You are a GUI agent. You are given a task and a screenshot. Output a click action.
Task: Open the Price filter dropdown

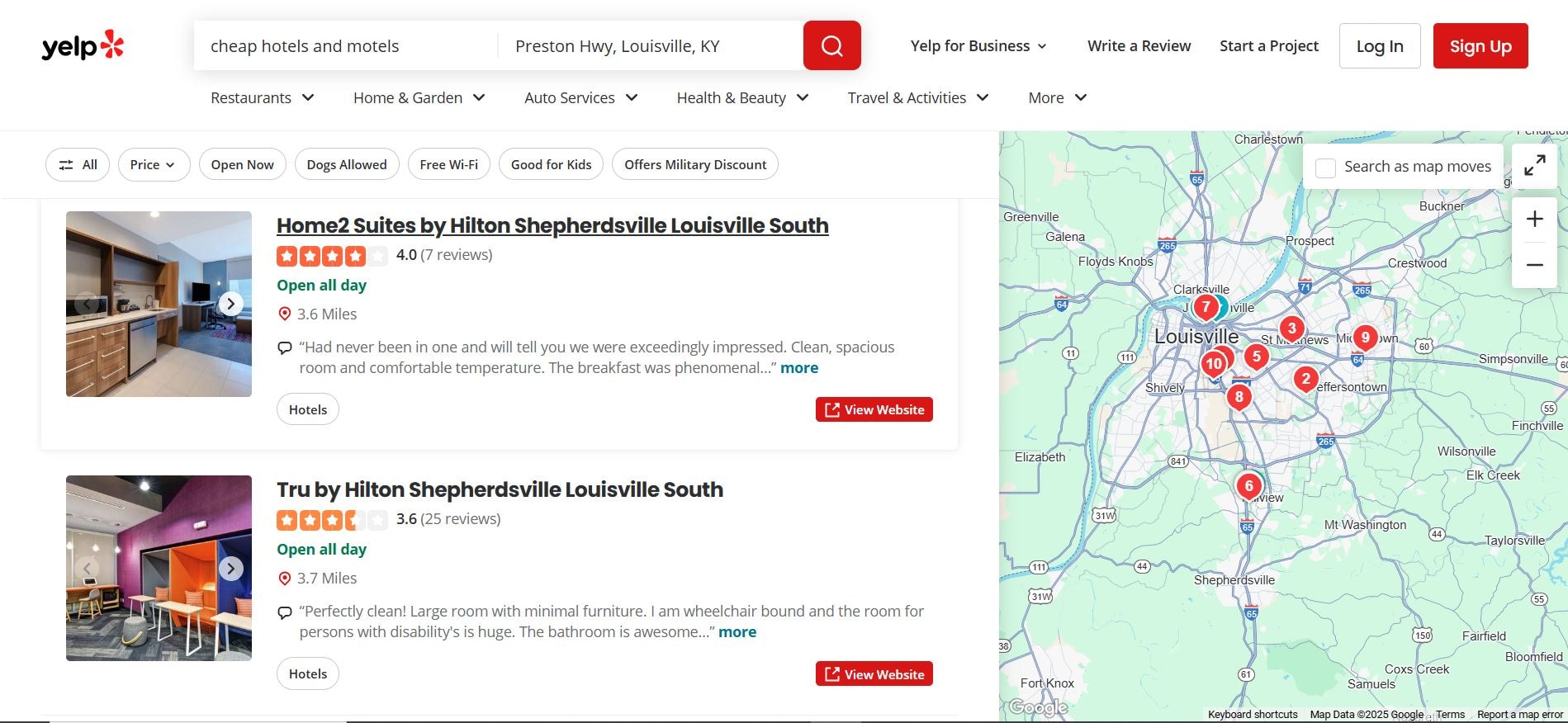pyautogui.click(x=154, y=164)
